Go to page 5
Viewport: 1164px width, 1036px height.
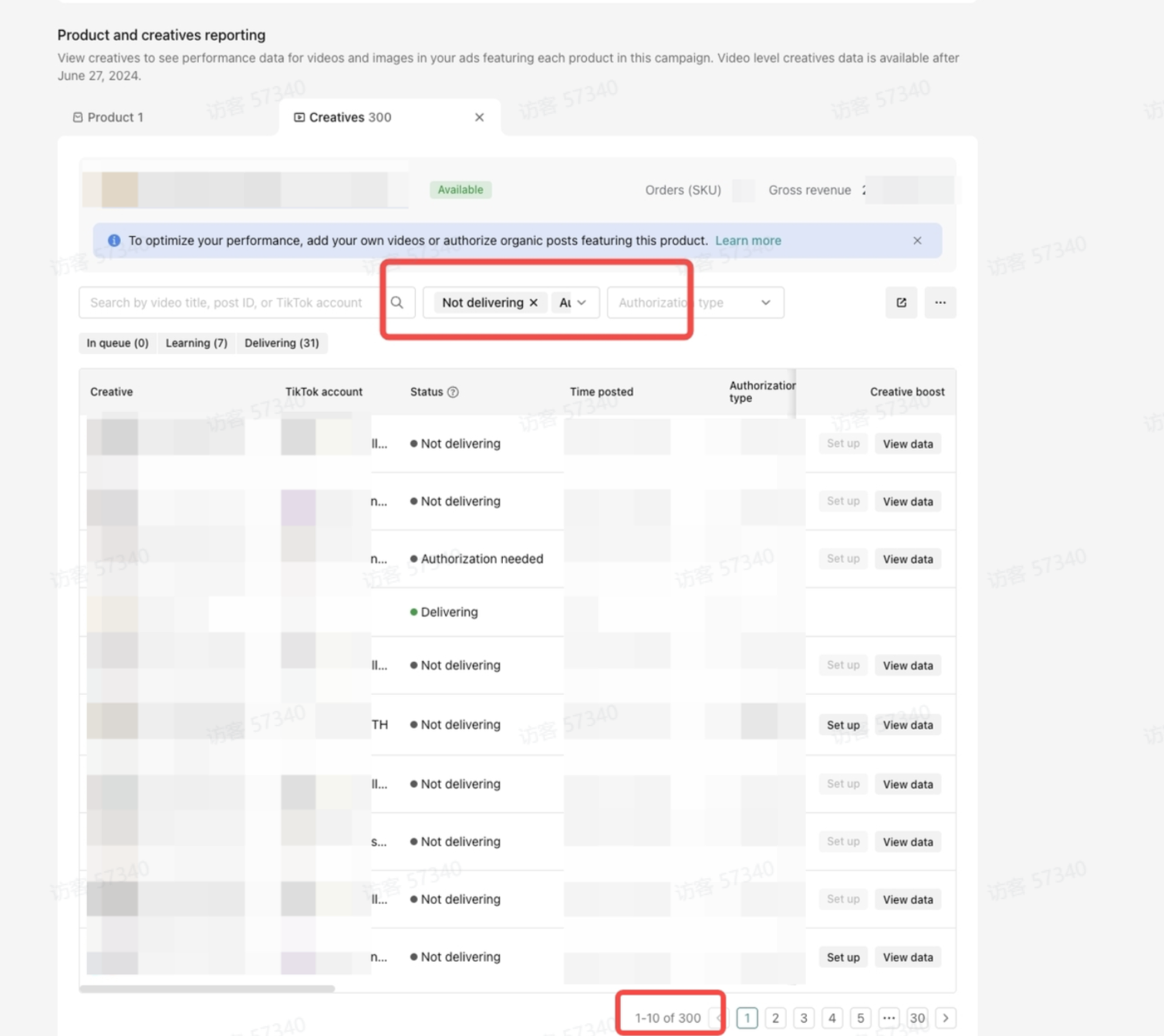[860, 1017]
